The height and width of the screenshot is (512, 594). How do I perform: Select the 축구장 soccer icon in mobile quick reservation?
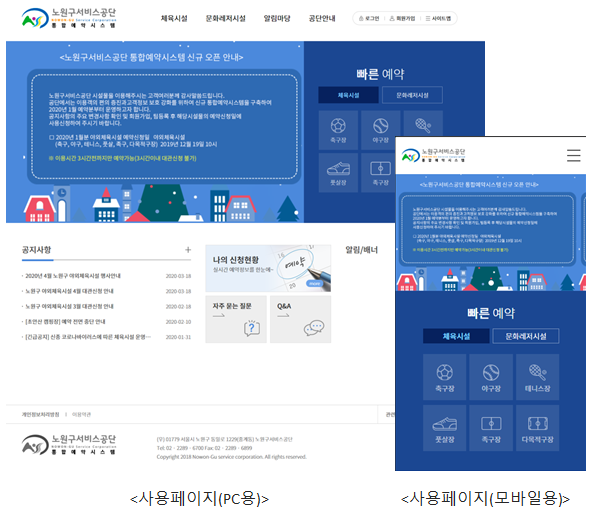click(x=444, y=377)
